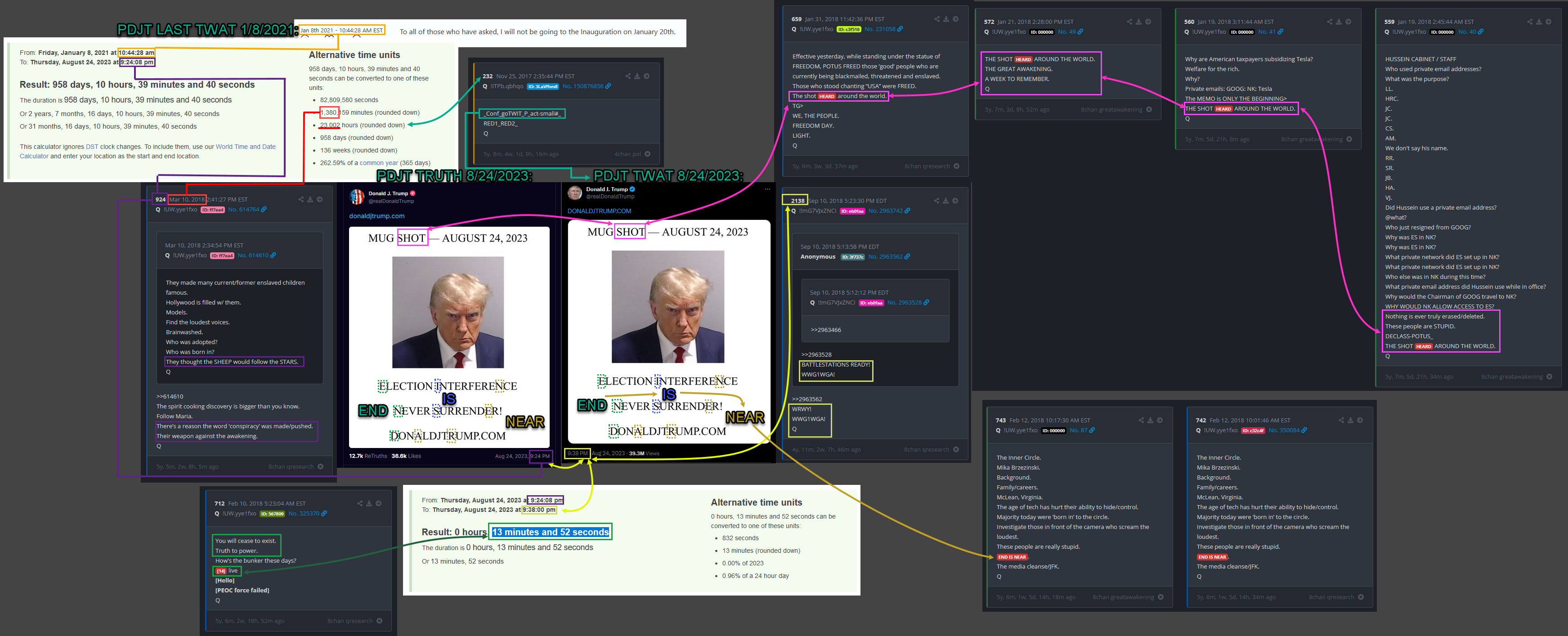Image resolution: width=1568 pixels, height=636 pixels.
Task: Click the >>2963466 reply reference
Action: click(x=826, y=331)
